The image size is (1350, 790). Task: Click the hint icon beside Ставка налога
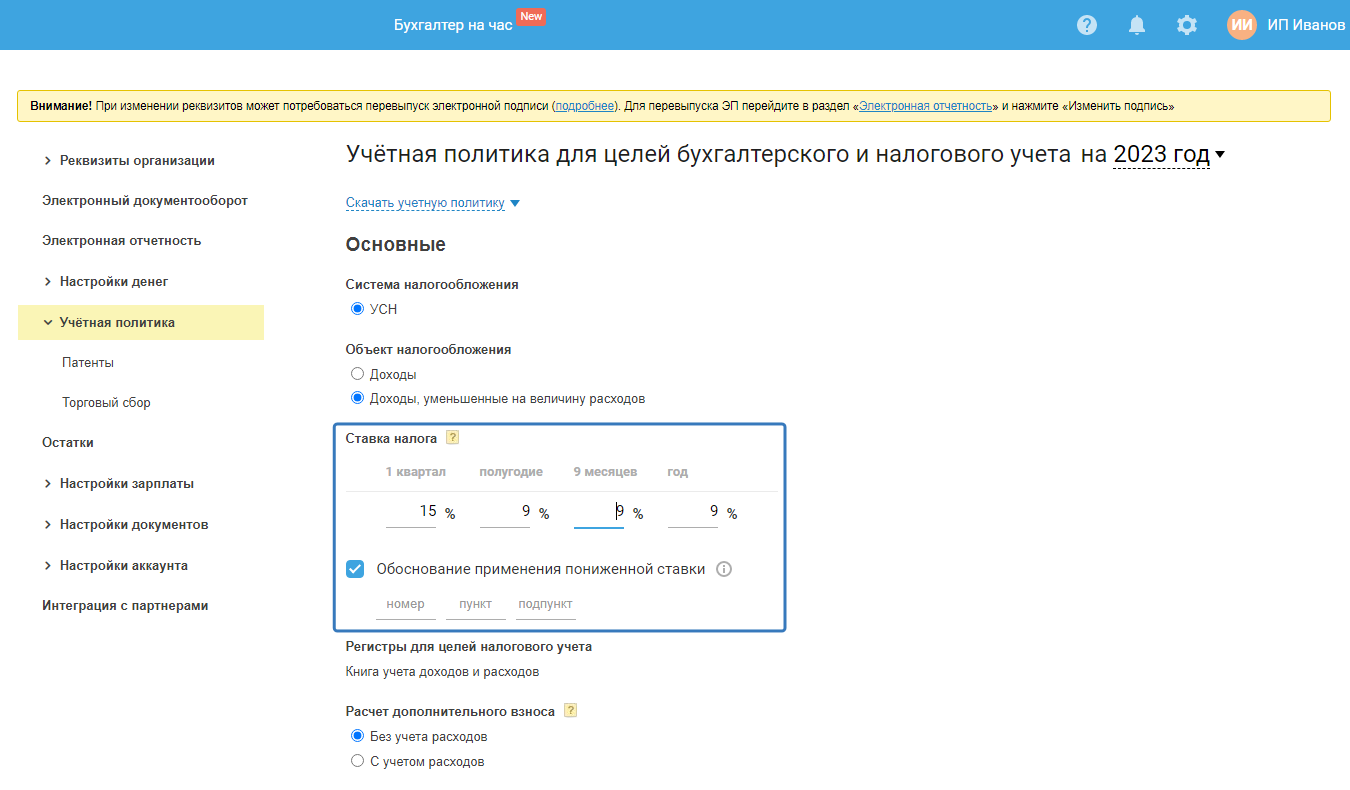453,437
